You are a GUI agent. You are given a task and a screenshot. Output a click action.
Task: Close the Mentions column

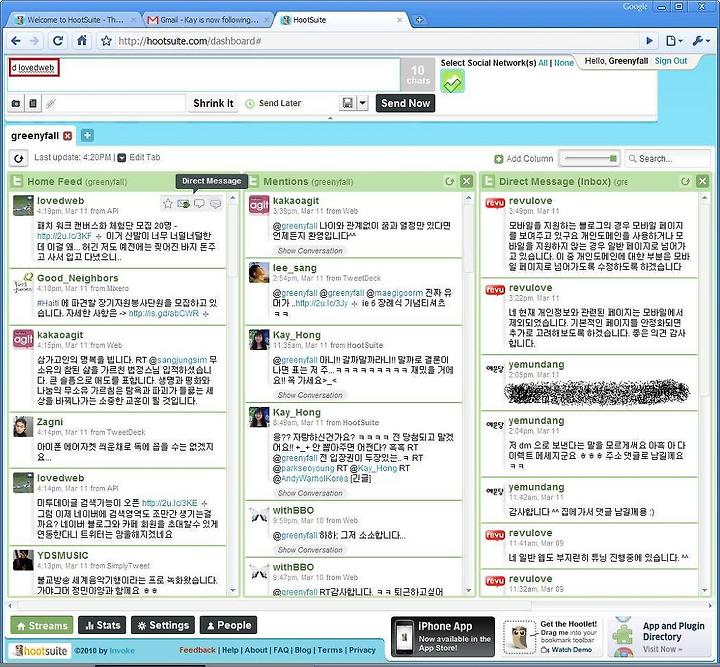pos(467,181)
